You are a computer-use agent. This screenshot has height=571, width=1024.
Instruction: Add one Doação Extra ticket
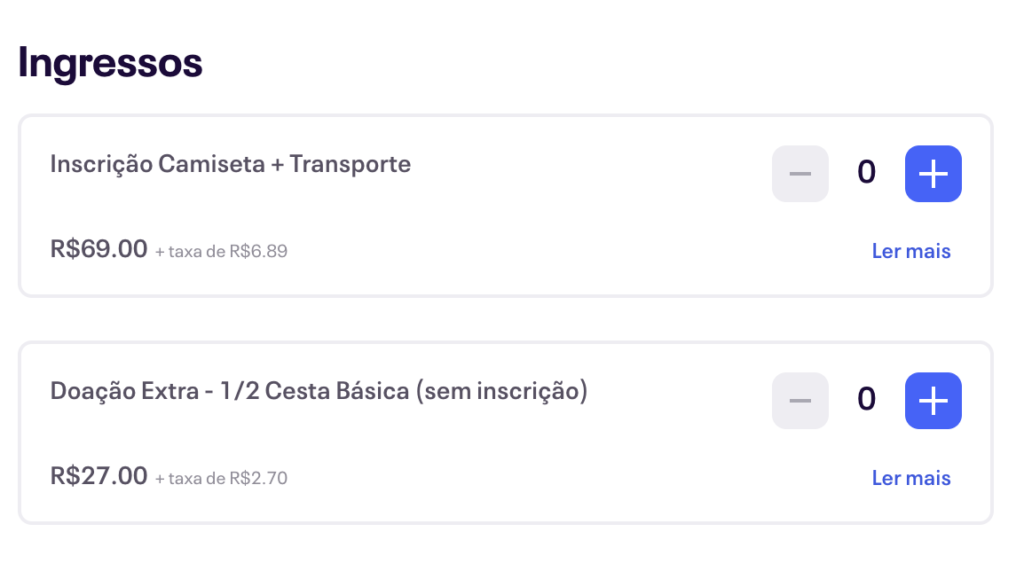point(933,401)
